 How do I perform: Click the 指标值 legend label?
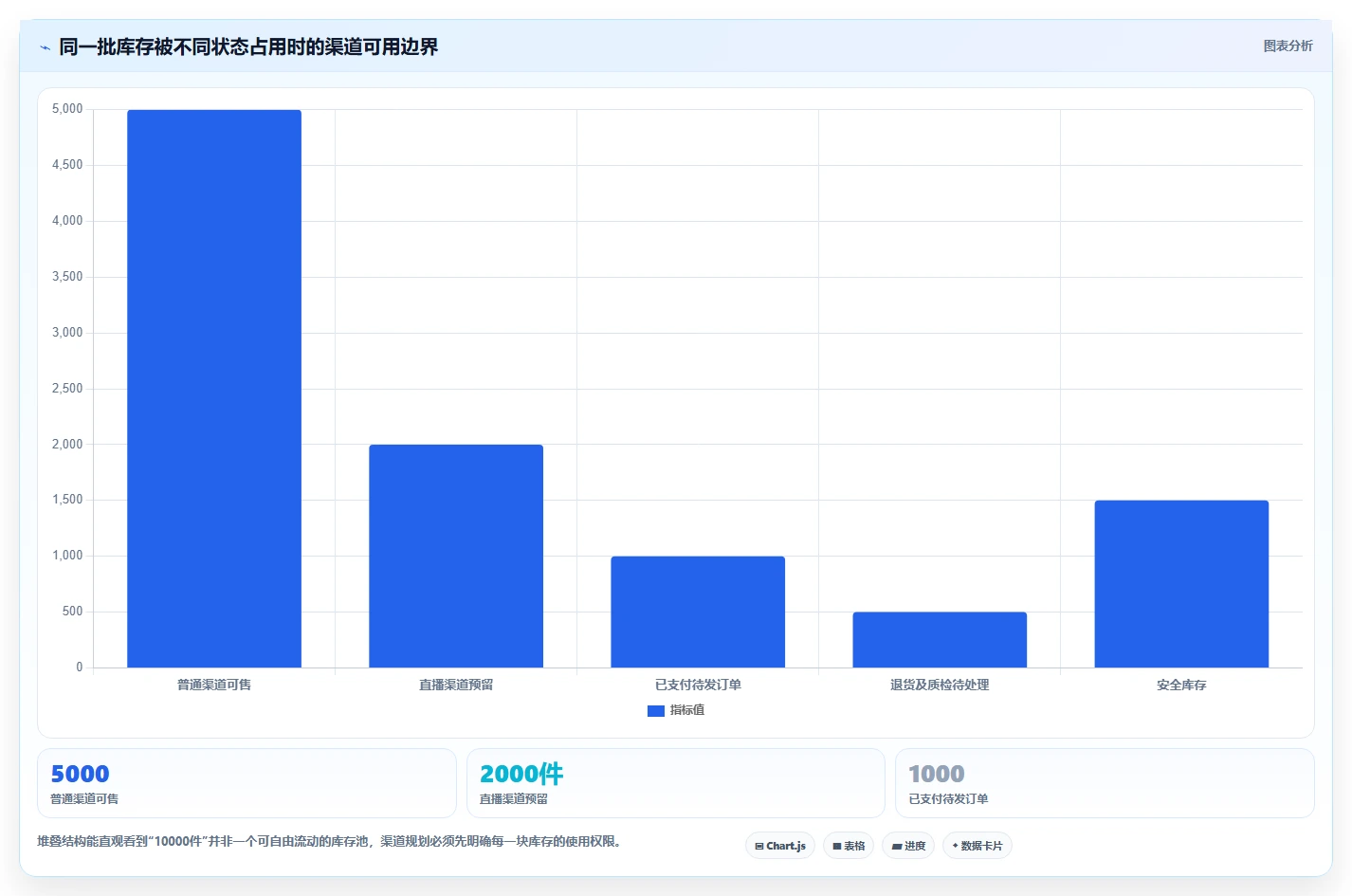[687, 710]
